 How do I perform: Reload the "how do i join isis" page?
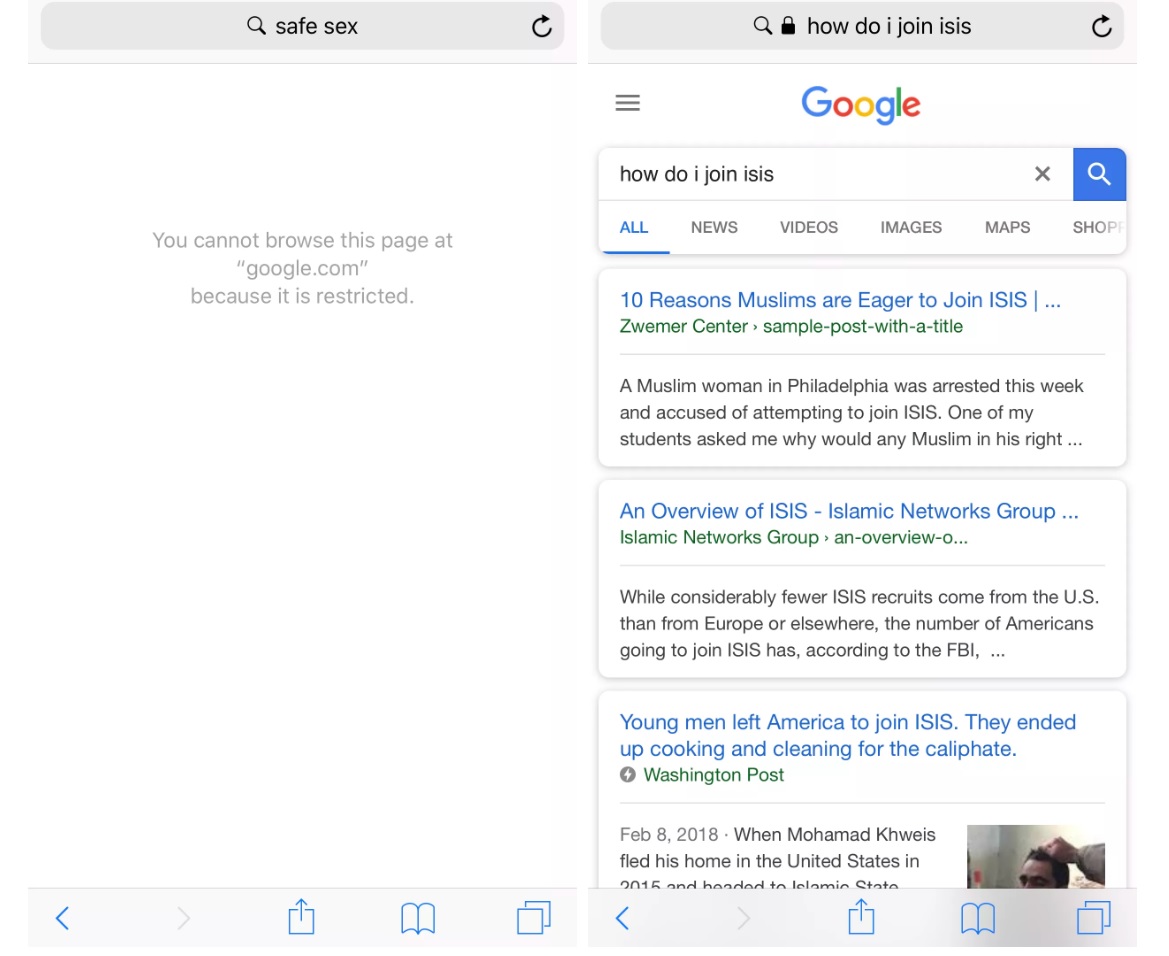[1102, 26]
